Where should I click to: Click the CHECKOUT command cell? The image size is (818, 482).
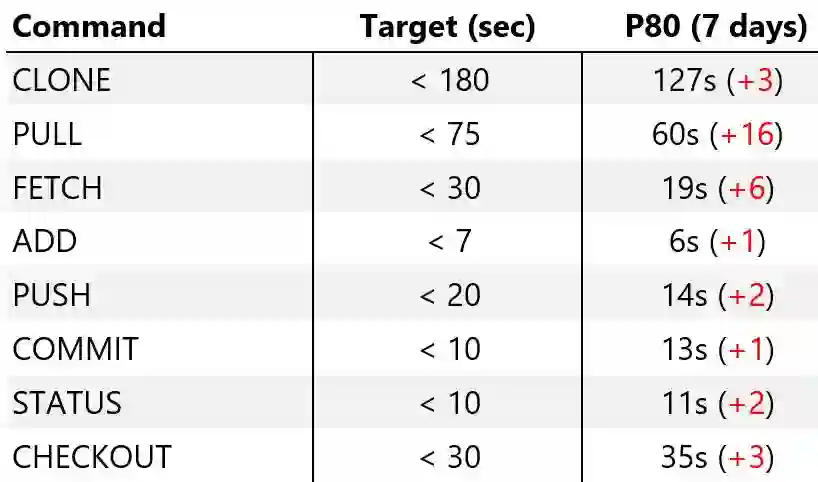click(x=91, y=457)
